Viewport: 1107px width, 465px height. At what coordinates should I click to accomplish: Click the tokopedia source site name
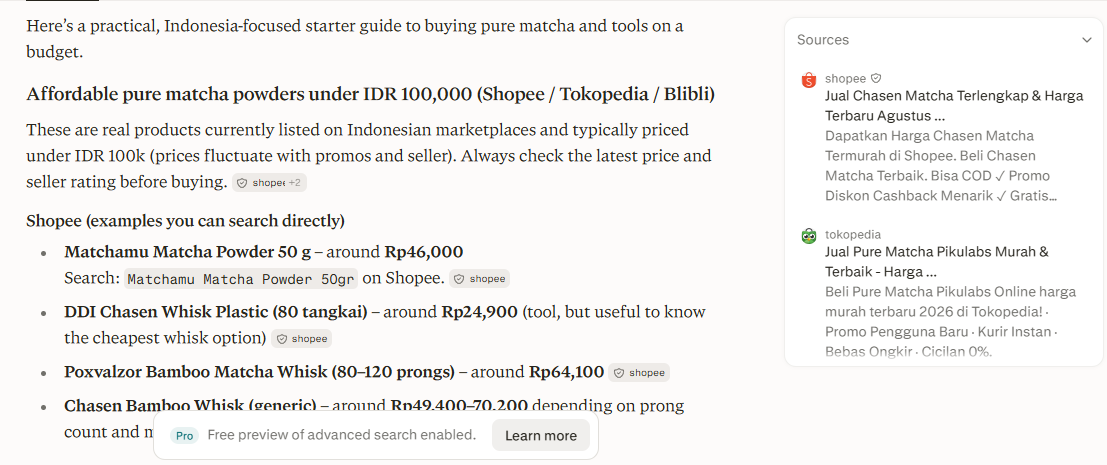pyautogui.click(x=853, y=234)
